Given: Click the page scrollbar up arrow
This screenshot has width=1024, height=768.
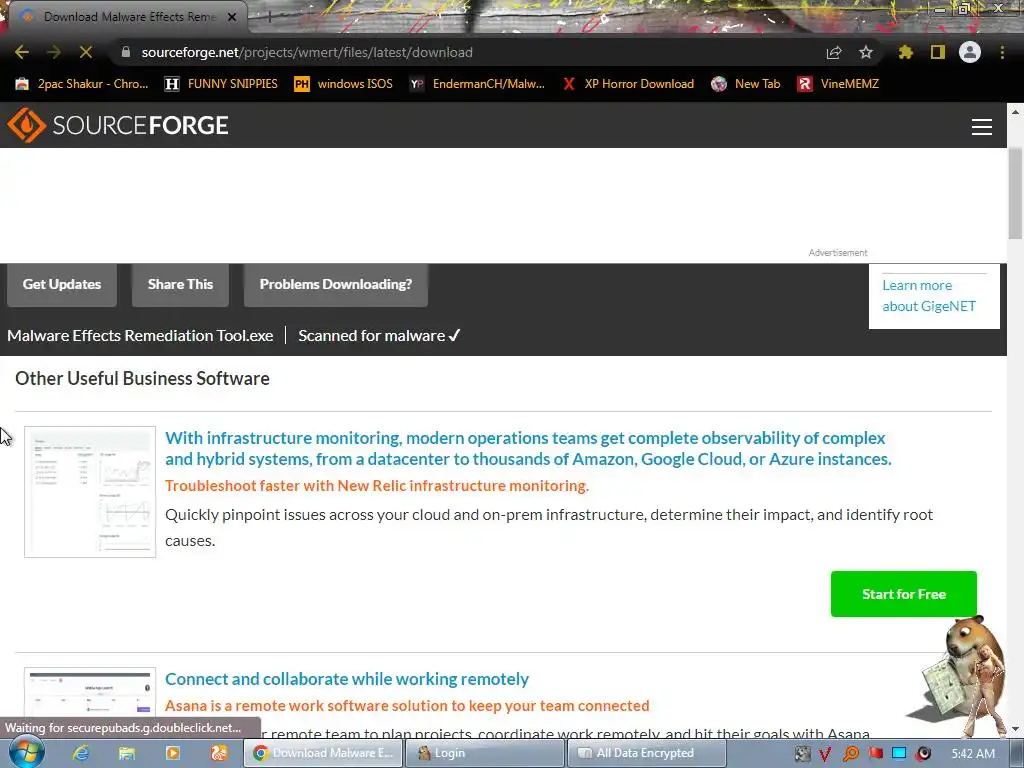Looking at the screenshot, I should 1016,112.
